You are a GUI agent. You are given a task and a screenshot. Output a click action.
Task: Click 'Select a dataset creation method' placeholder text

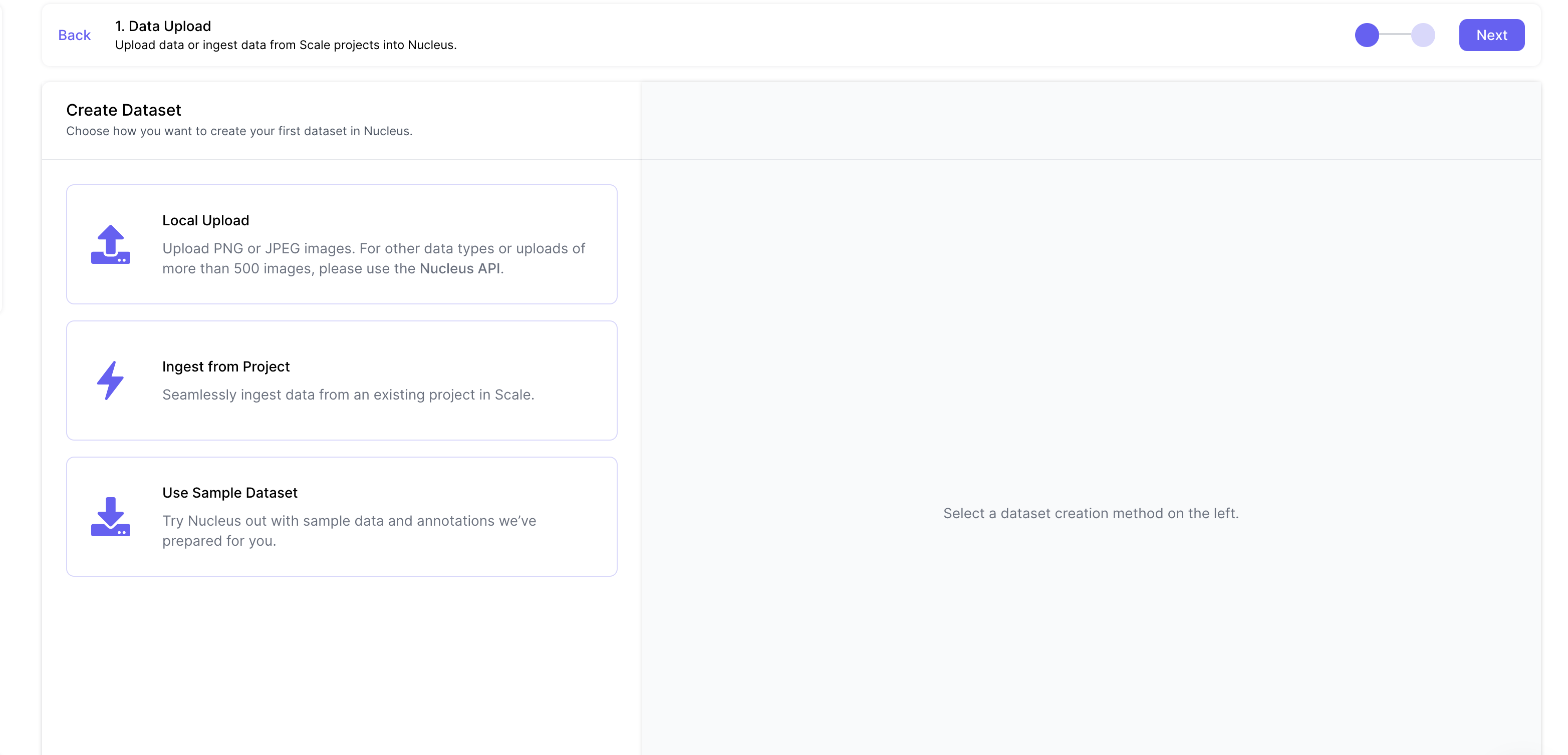click(x=1090, y=513)
